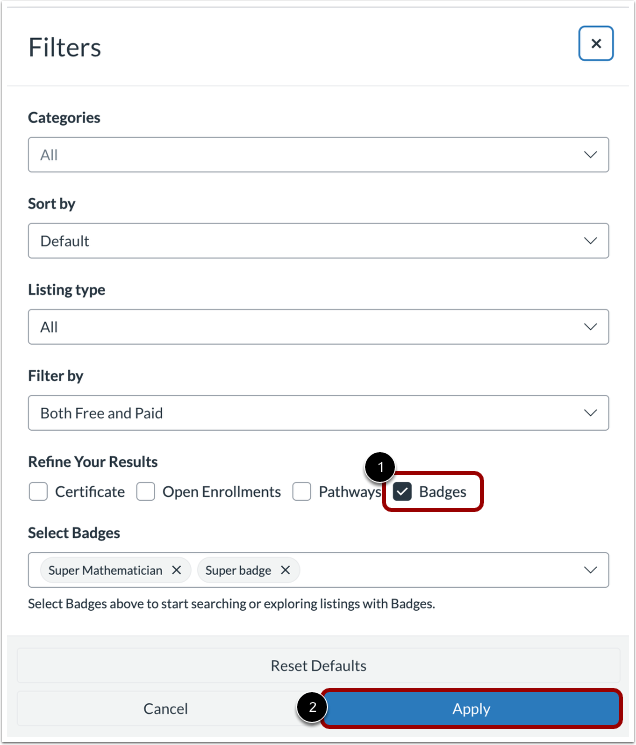The image size is (636, 745).
Task: Click the Filter by chevron arrow
Action: 590,413
